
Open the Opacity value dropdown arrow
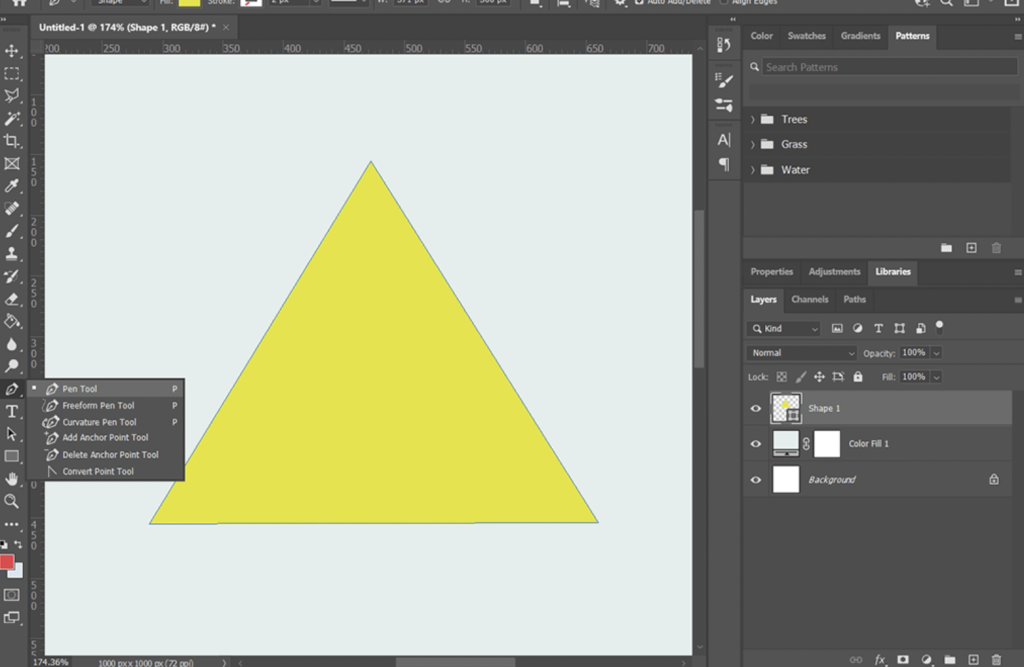936,353
